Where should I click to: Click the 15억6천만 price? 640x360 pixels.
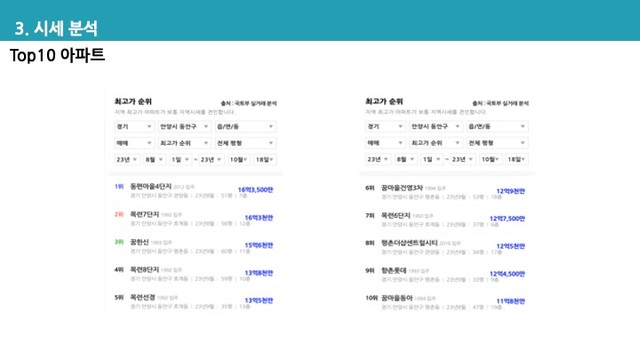(x=259, y=245)
